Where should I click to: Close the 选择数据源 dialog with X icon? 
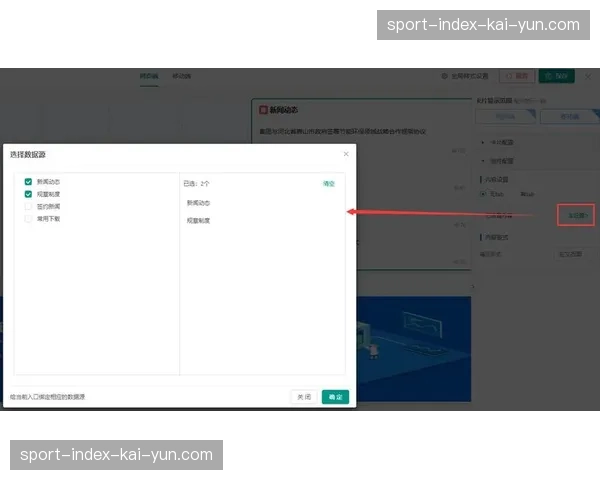pyautogui.click(x=346, y=154)
